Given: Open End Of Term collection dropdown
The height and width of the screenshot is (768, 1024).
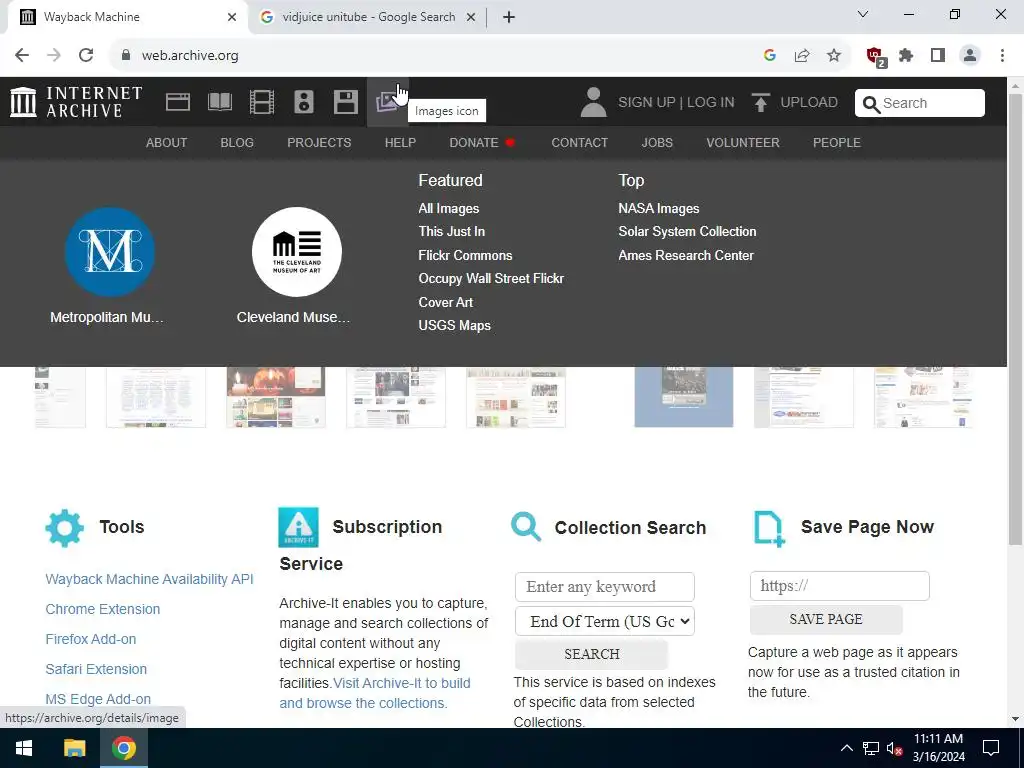Looking at the screenshot, I should pyautogui.click(x=605, y=622).
